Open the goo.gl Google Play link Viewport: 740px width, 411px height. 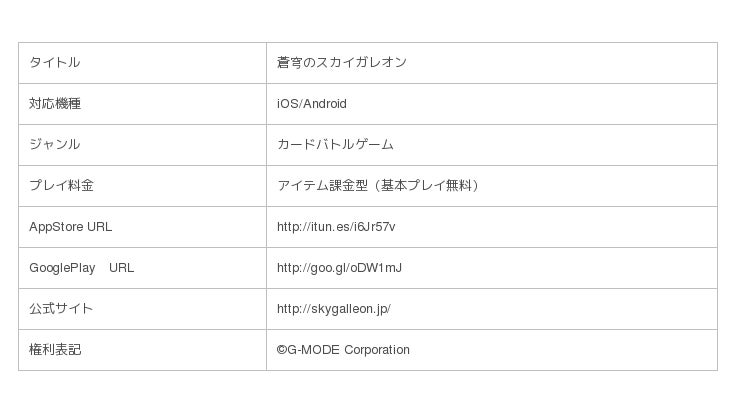tap(339, 268)
